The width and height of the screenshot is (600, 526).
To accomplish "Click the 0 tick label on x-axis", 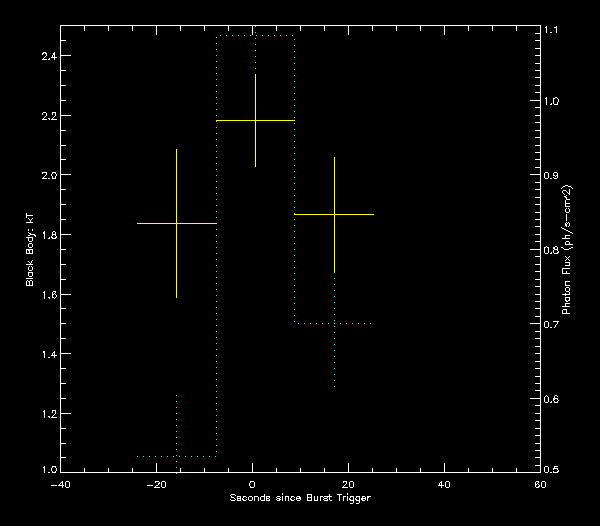I will coord(252,484).
